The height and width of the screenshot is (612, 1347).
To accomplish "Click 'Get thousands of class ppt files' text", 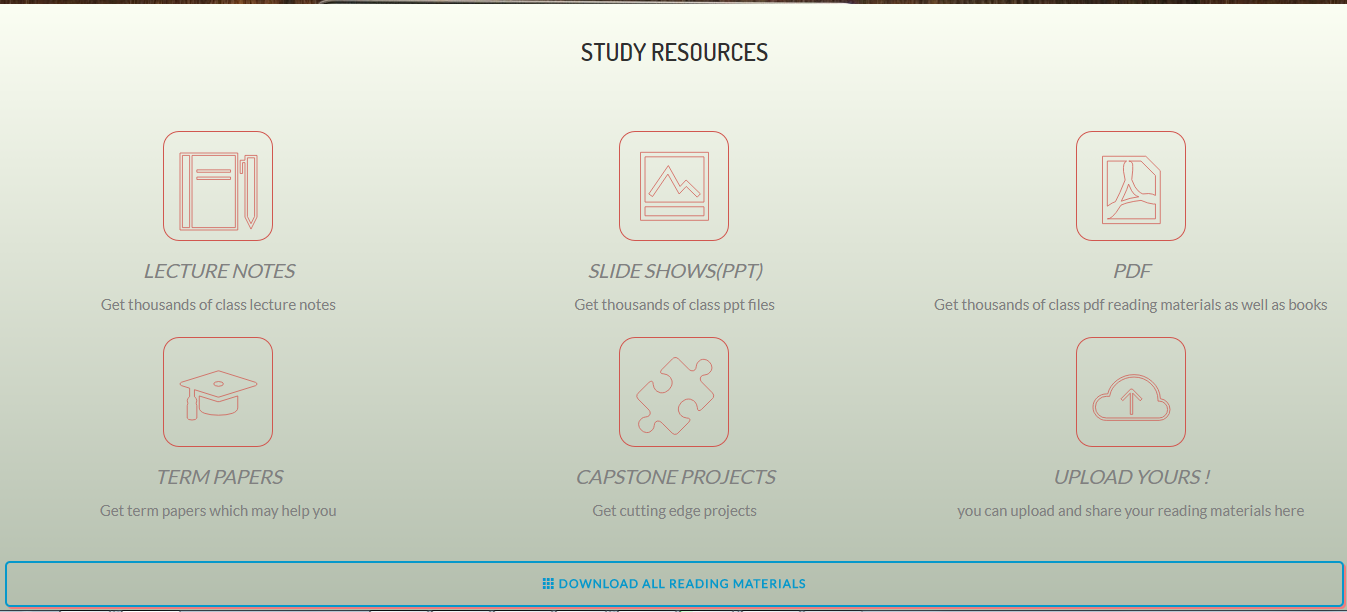I will [x=674, y=305].
